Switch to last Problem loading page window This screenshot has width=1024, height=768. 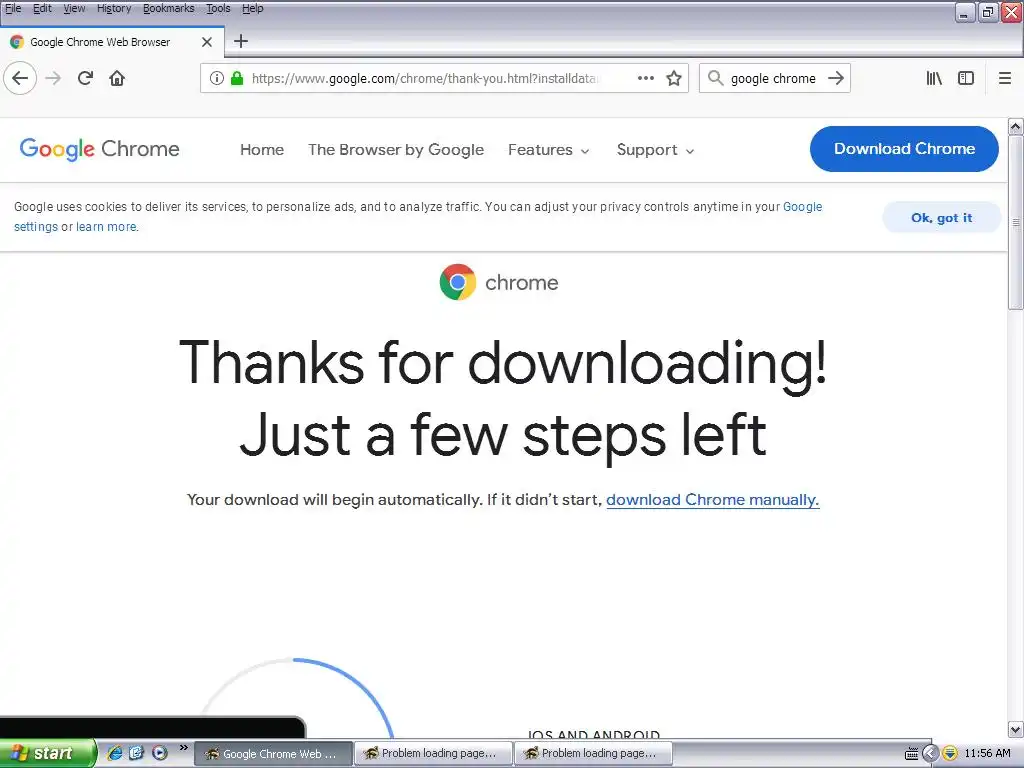(593, 754)
